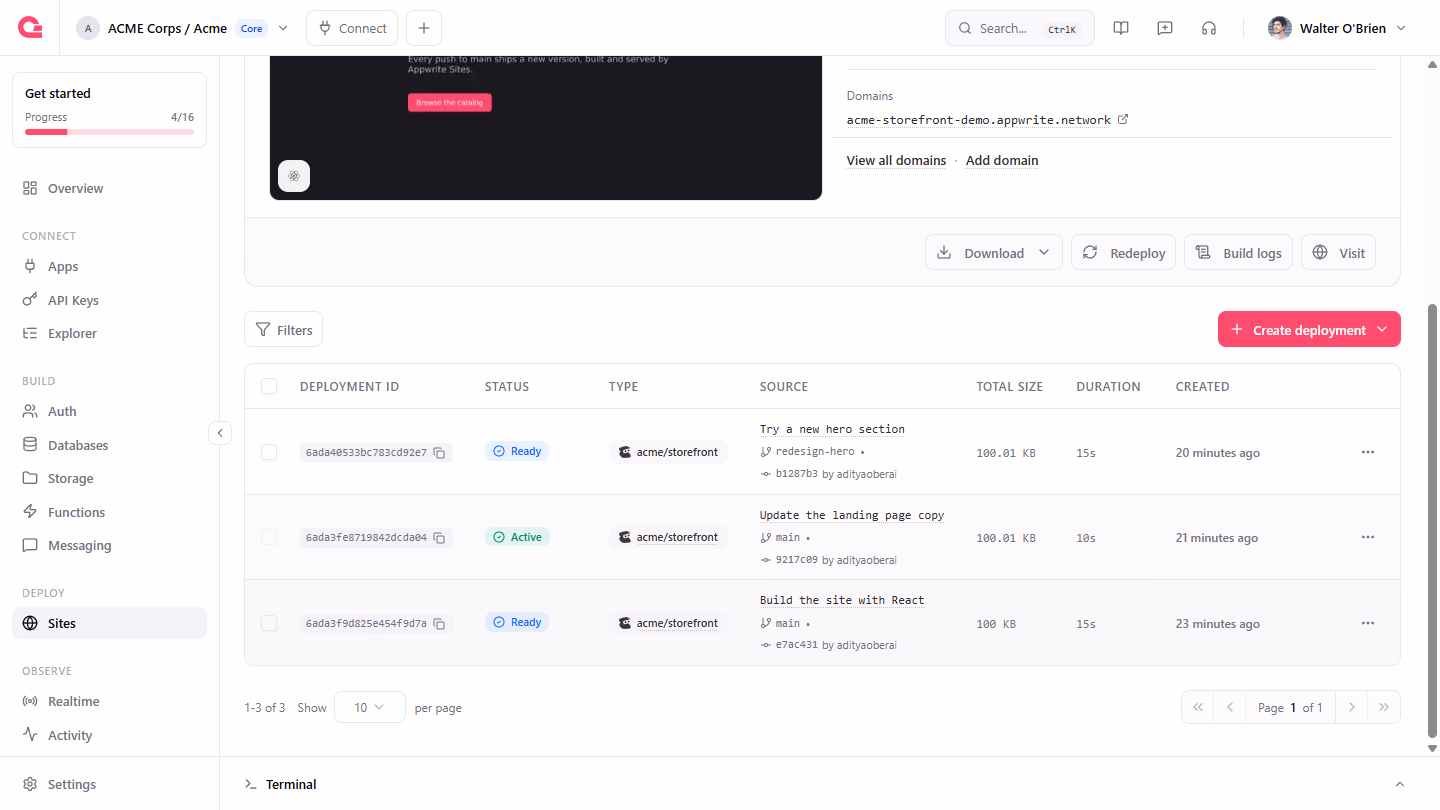This screenshot has width=1440, height=810.
Task: Click the page vertical scrollbar
Action: click(1432, 520)
